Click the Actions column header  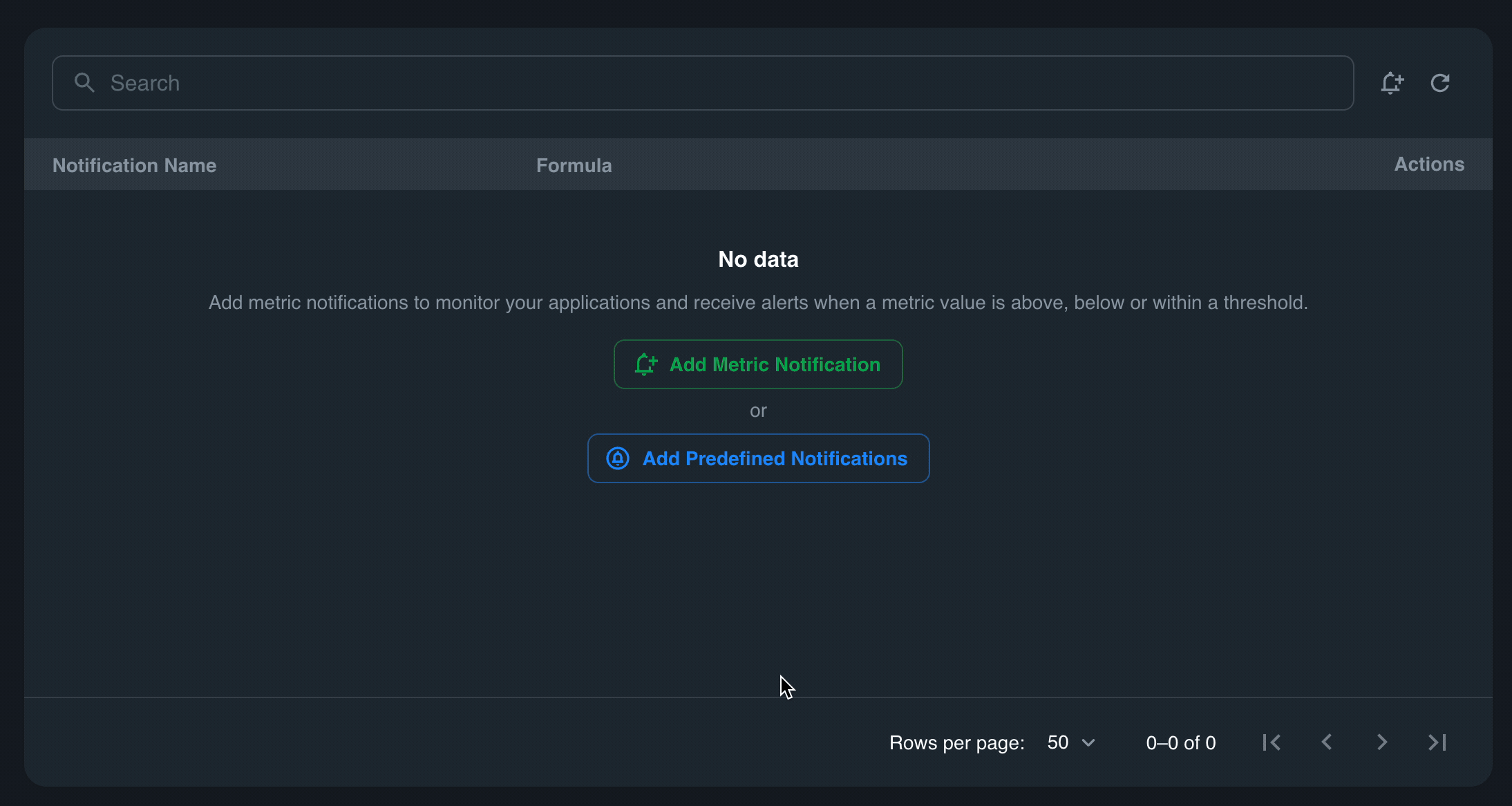coord(1428,165)
